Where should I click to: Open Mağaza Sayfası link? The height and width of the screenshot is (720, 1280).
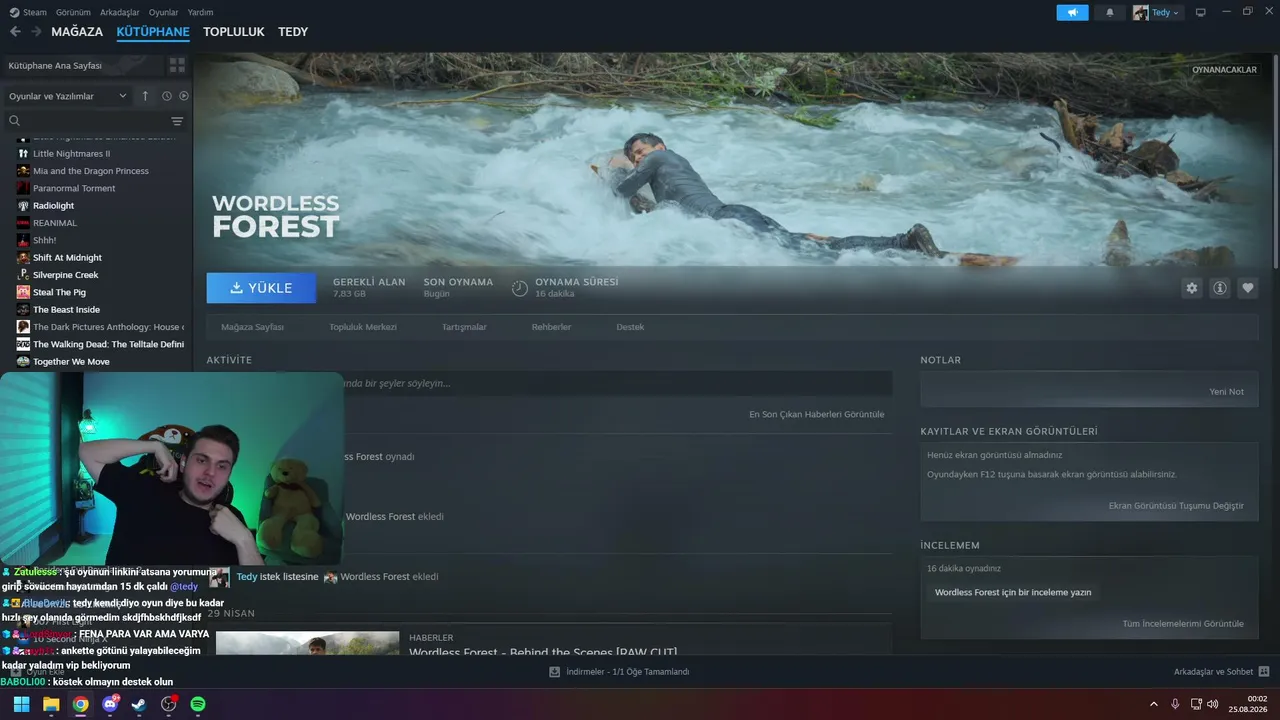coord(252,327)
